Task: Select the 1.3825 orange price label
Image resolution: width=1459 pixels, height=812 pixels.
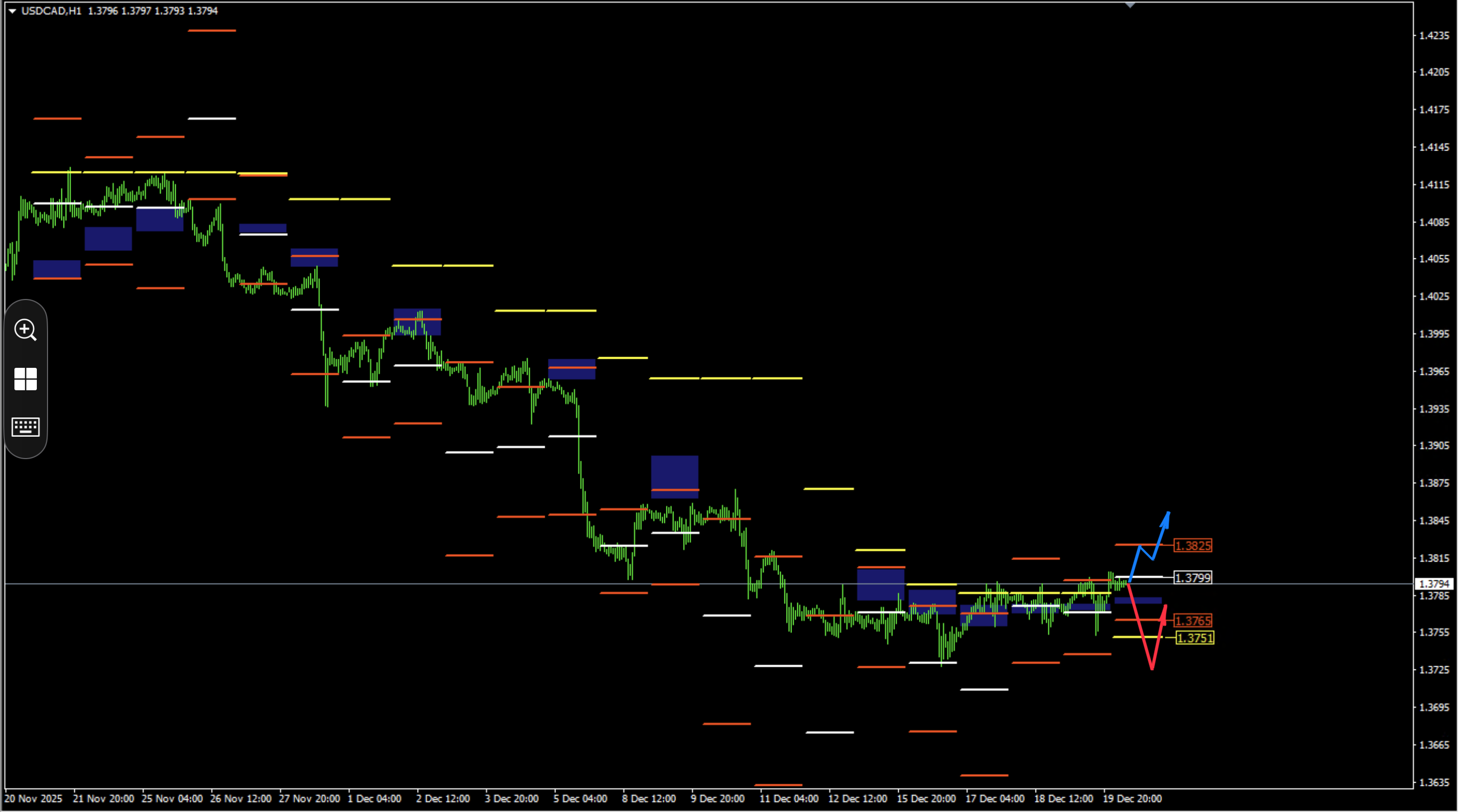Action: coord(1193,545)
